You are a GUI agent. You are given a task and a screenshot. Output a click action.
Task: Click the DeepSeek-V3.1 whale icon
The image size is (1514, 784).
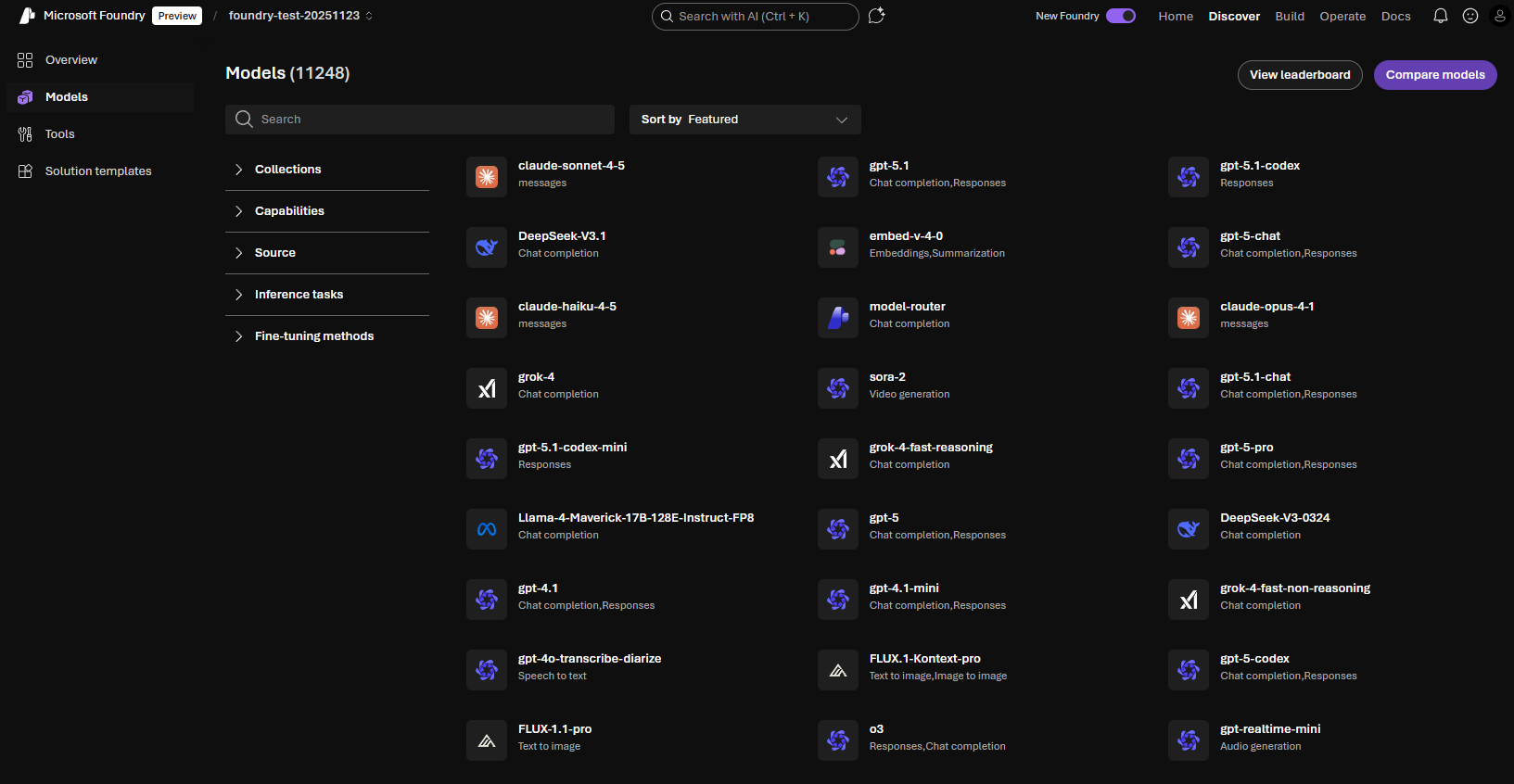487,247
